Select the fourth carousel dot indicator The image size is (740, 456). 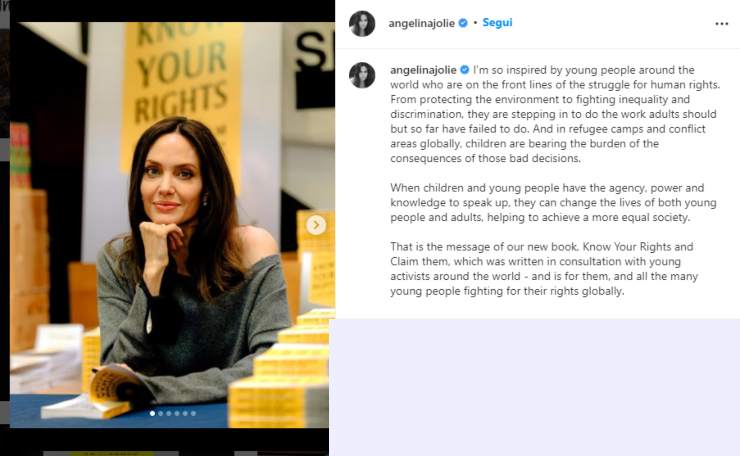(x=177, y=414)
